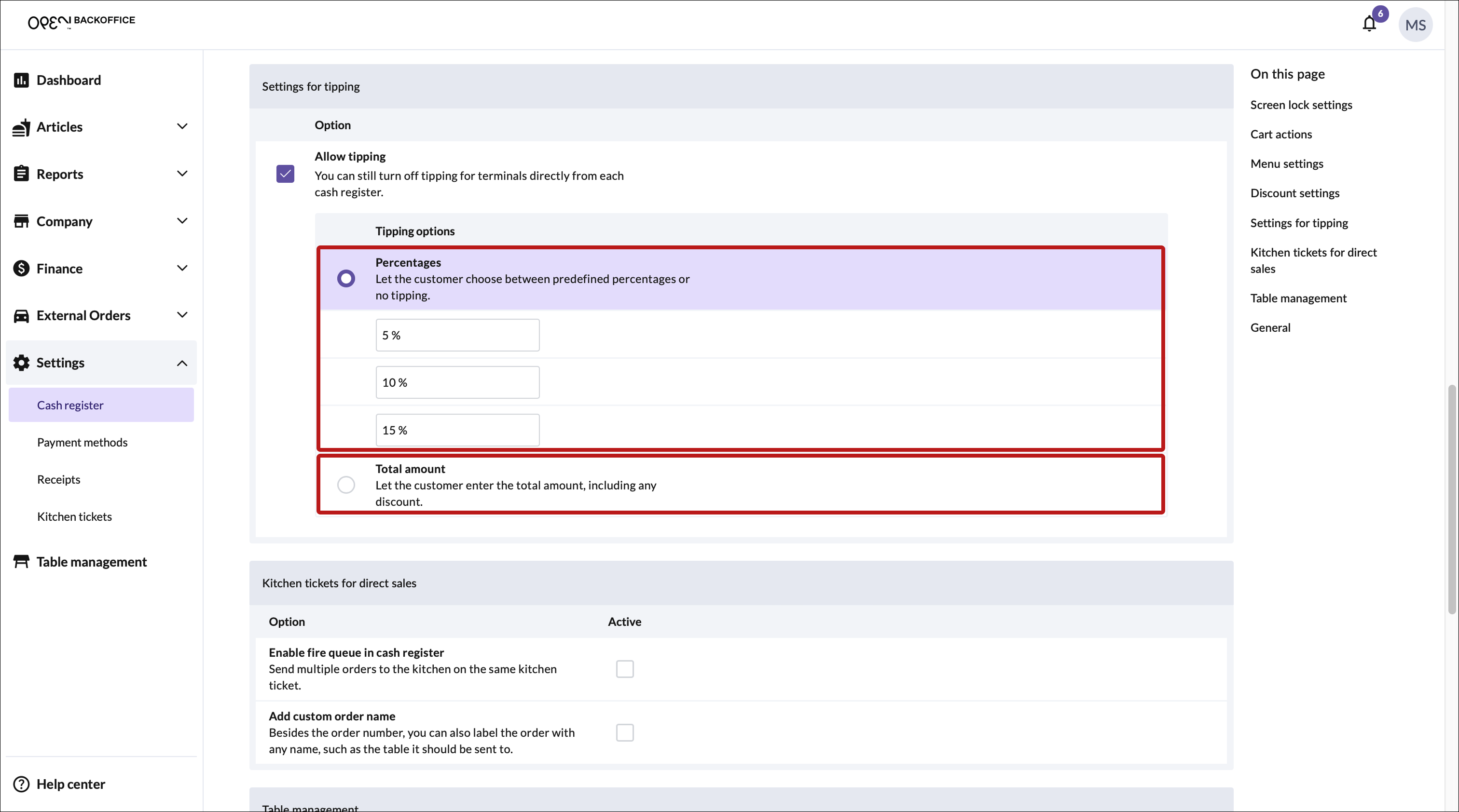The height and width of the screenshot is (812, 1459).
Task: Collapse the Settings menu chevron
Action: click(x=182, y=363)
